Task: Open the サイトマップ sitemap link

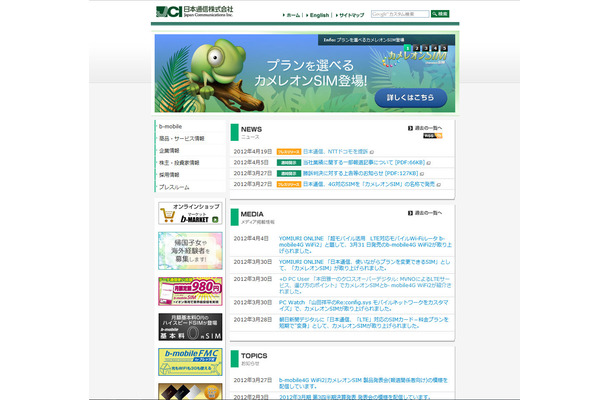Action: click(x=351, y=15)
